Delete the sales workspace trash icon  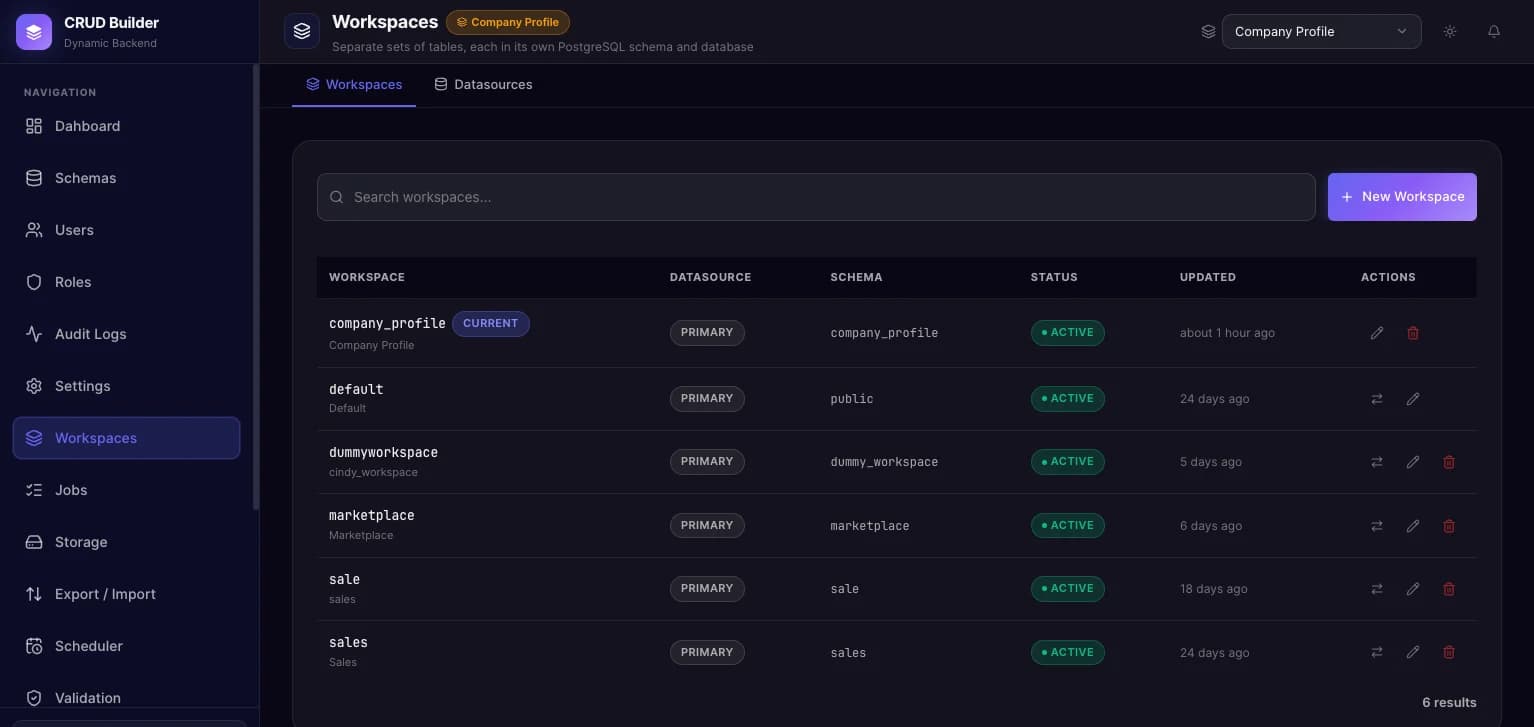pyautogui.click(x=1449, y=652)
